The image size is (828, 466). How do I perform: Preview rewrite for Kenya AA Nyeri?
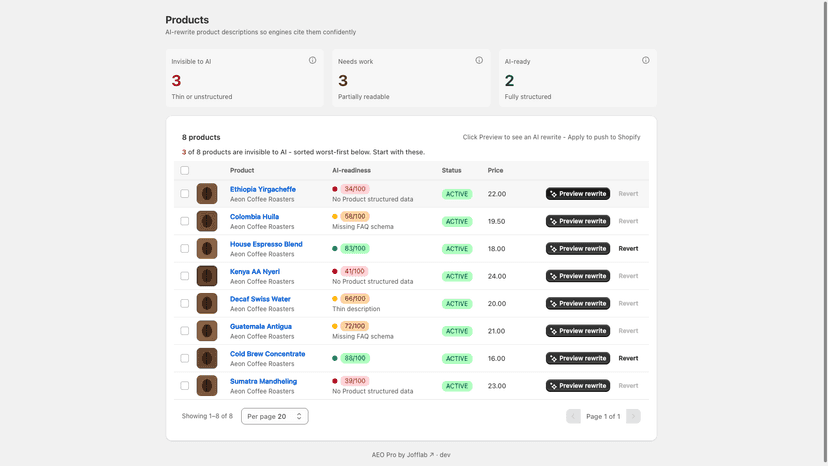(578, 276)
